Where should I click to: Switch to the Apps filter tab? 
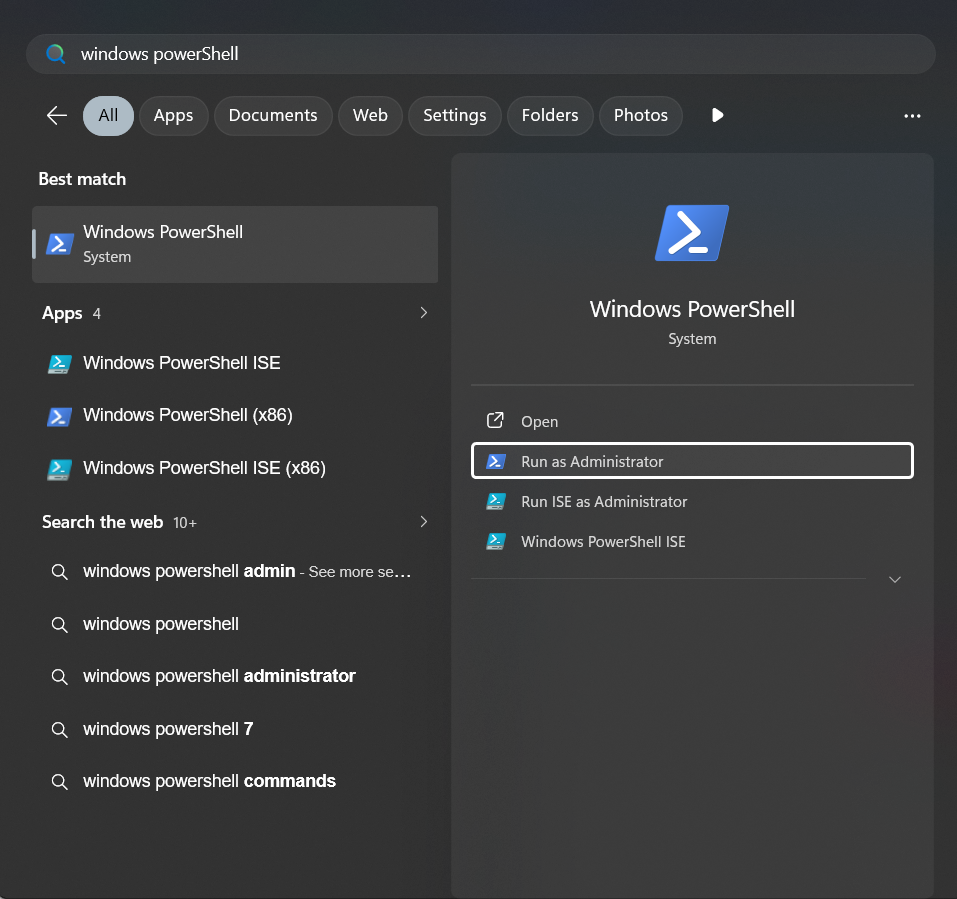pos(173,115)
